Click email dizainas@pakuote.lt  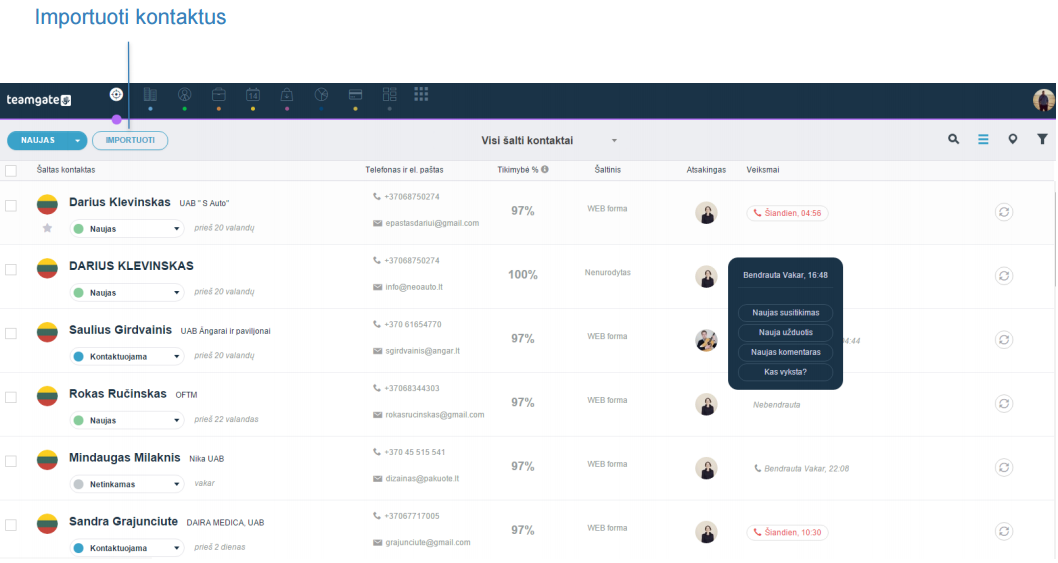coord(422,479)
